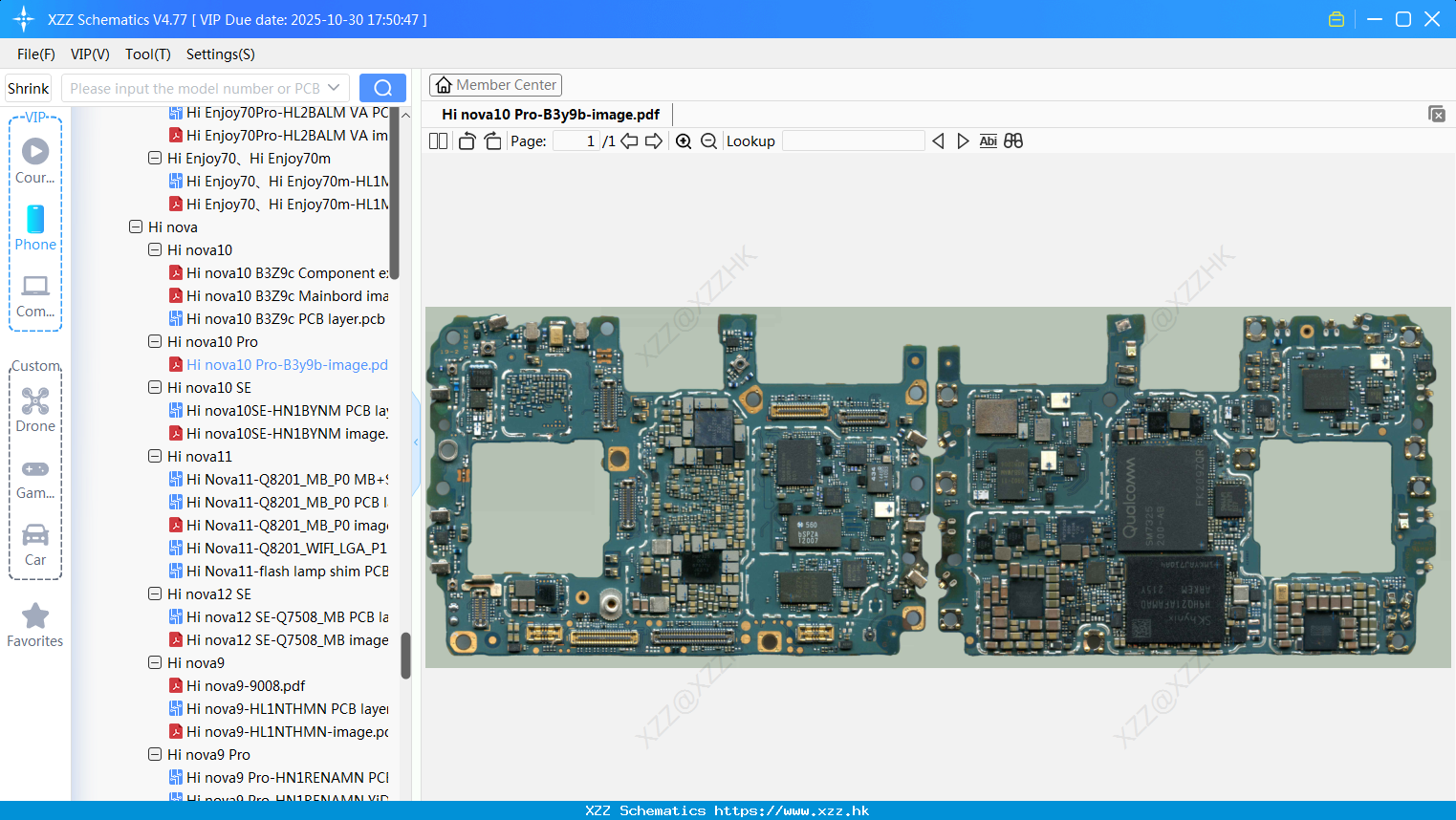
Task: Open Hi nova10 B3Z9c Component file
Action: tap(279, 272)
